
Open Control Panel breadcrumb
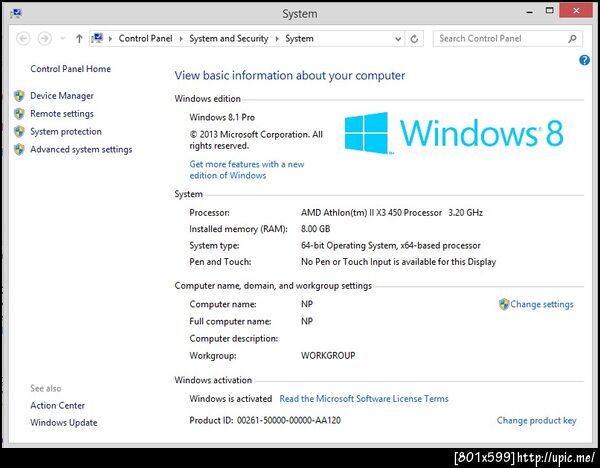pyautogui.click(x=145, y=39)
